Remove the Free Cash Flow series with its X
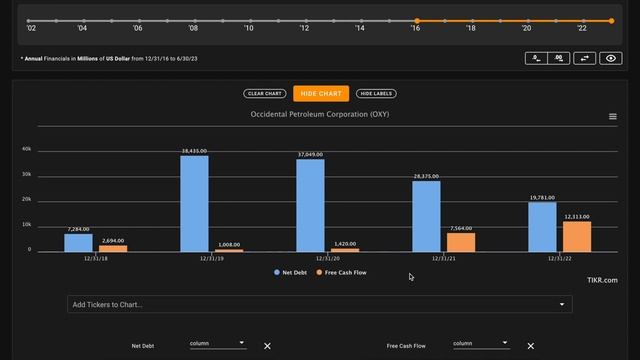 [531, 346]
